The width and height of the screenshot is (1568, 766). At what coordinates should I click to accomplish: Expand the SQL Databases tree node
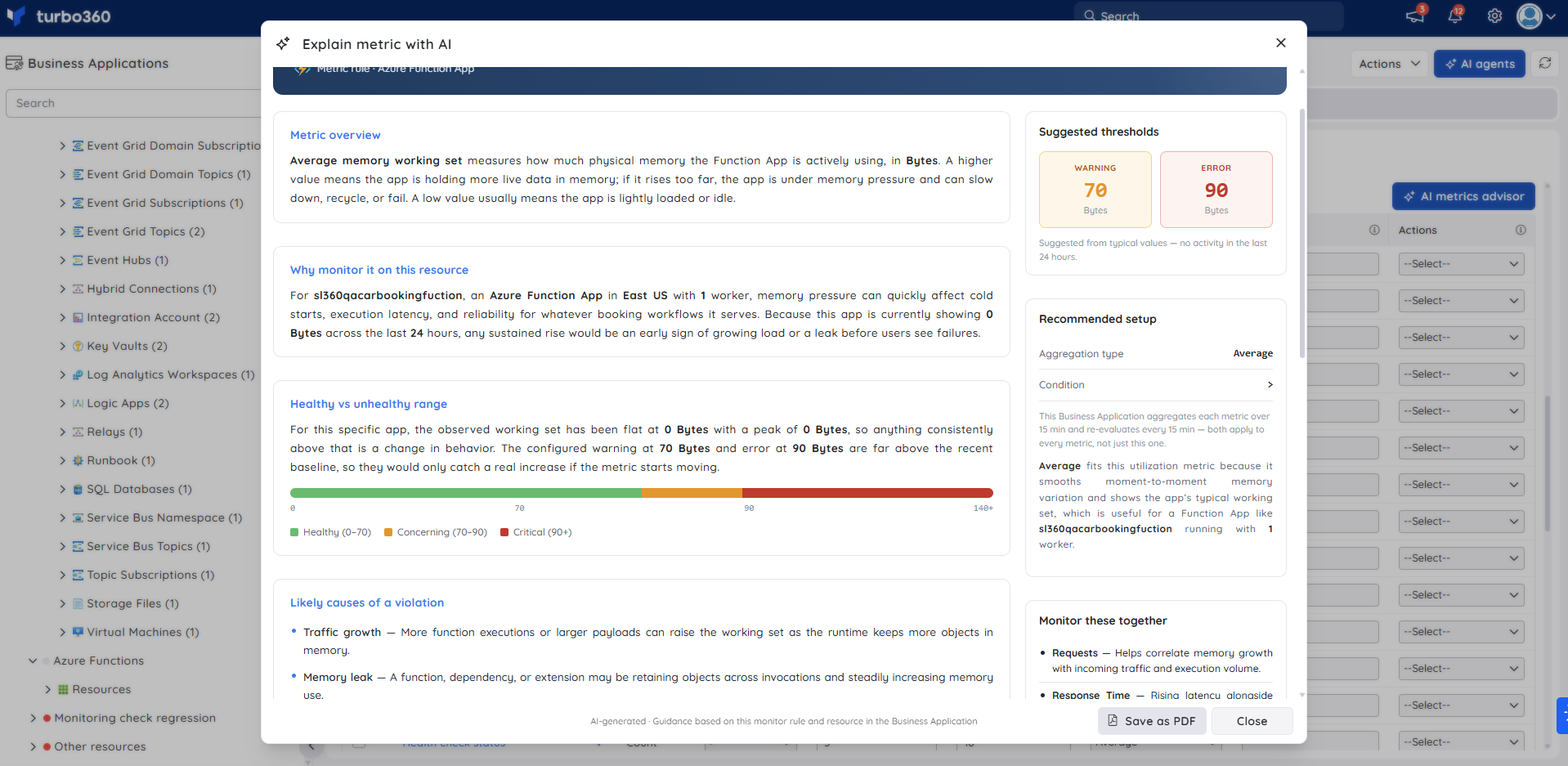point(63,489)
